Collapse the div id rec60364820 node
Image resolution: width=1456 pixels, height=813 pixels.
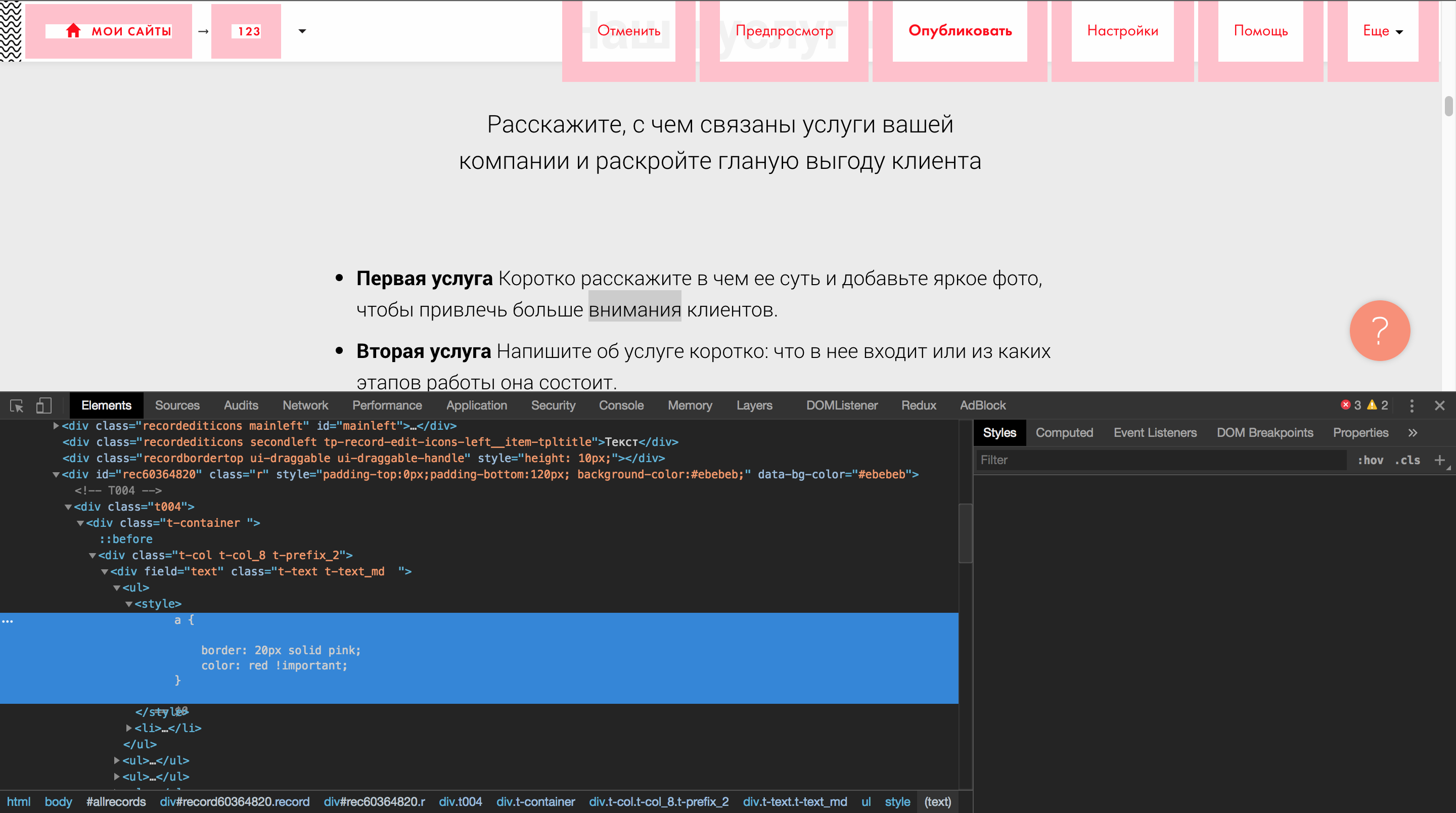[56, 474]
